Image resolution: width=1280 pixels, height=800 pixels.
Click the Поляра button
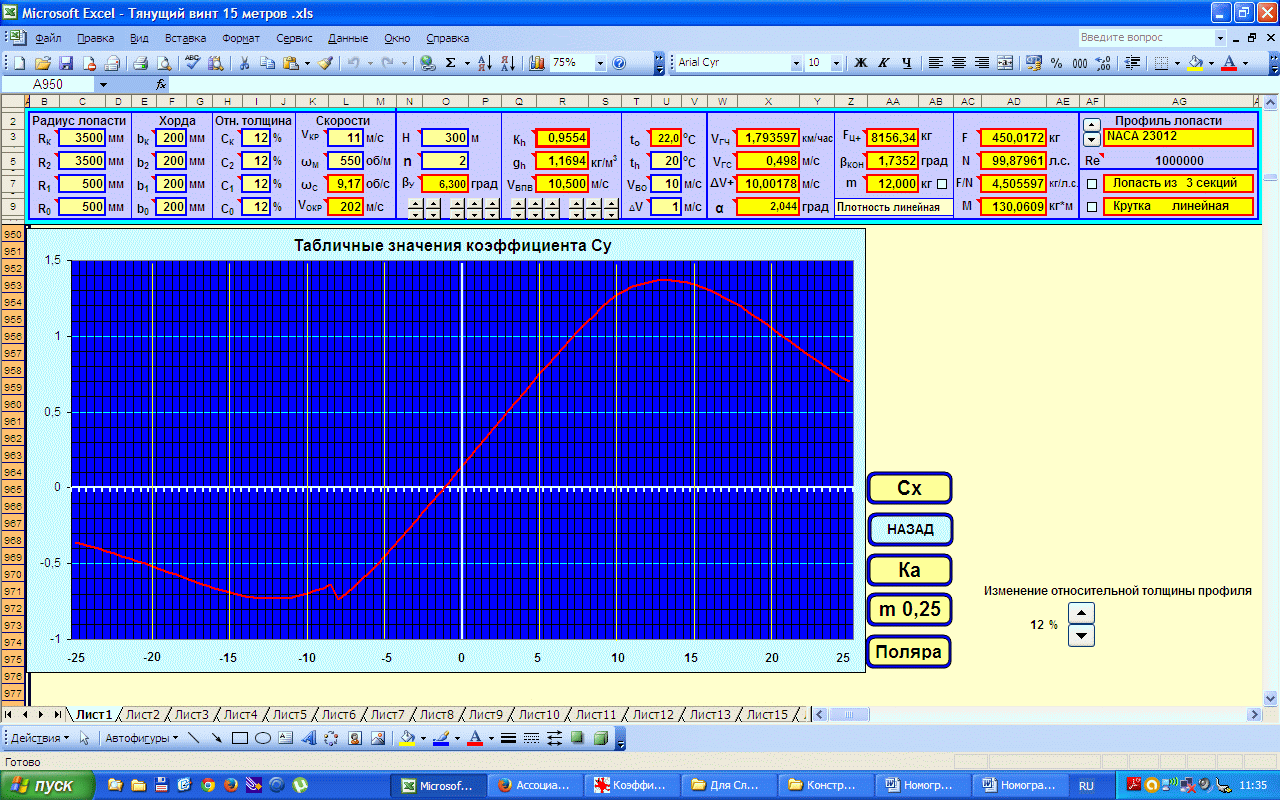[x=910, y=652]
